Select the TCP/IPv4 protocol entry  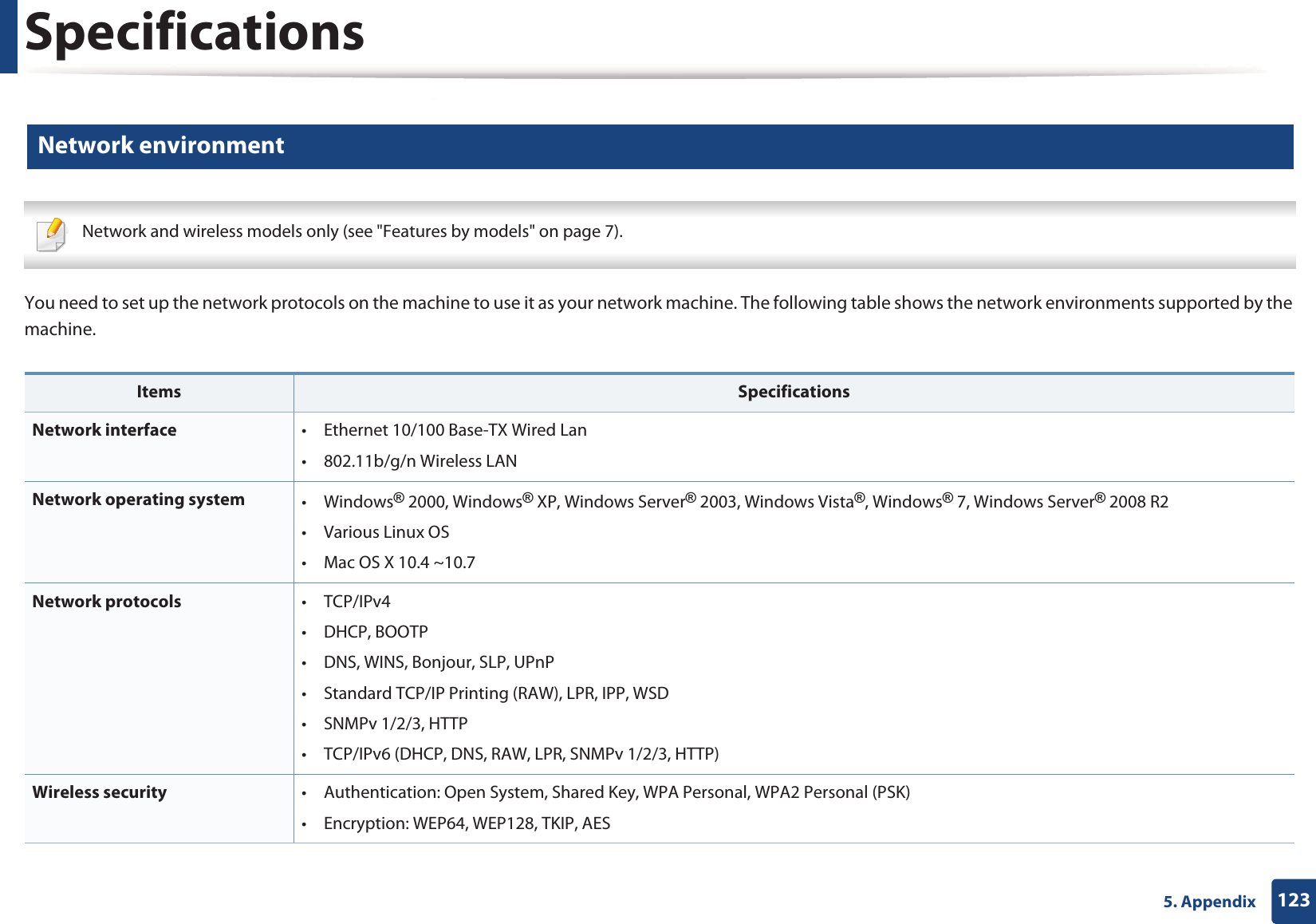(x=357, y=602)
